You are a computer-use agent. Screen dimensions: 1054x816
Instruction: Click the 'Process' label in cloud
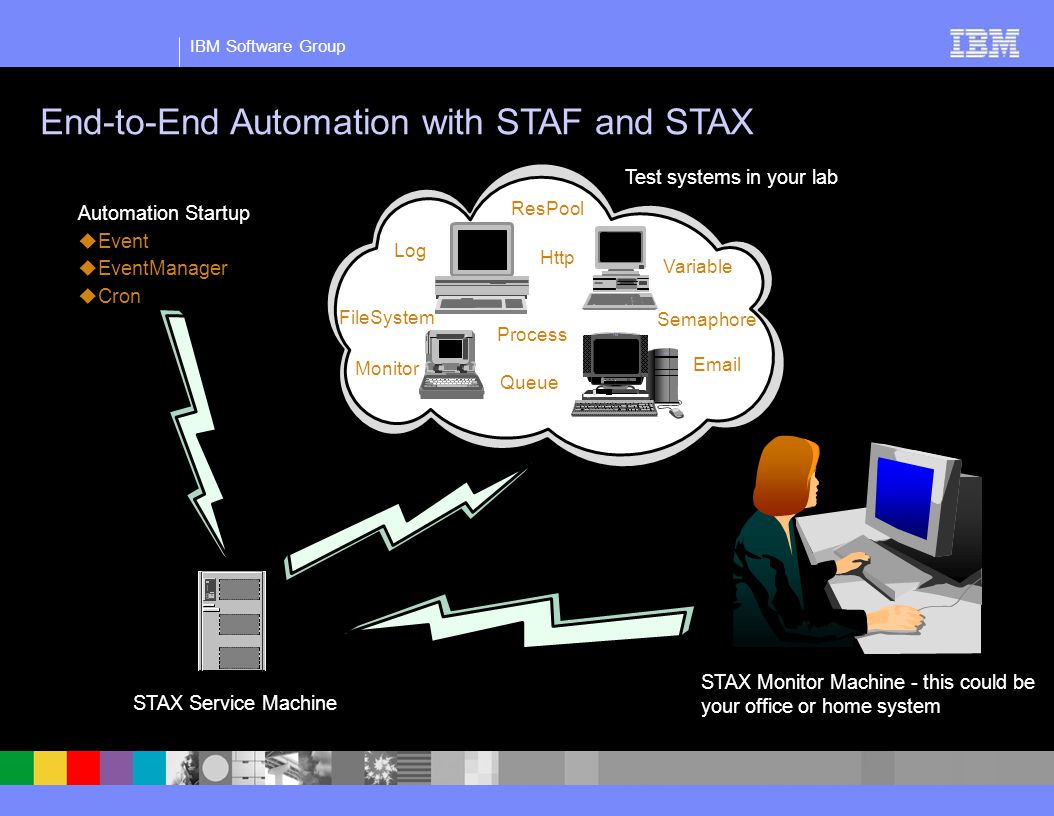coord(532,335)
